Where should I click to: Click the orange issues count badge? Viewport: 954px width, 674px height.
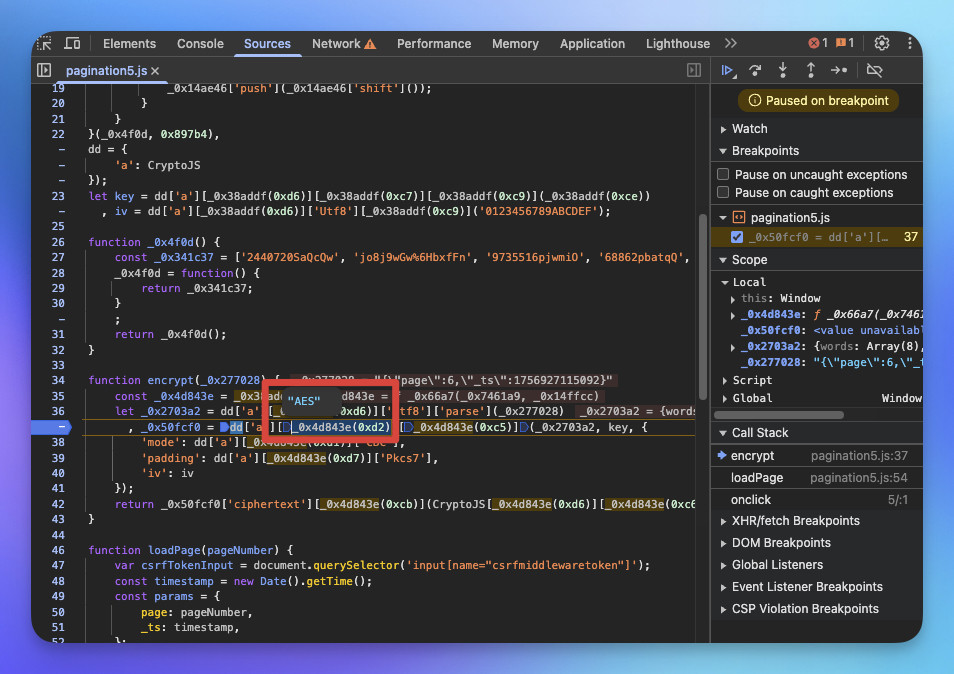tap(845, 43)
